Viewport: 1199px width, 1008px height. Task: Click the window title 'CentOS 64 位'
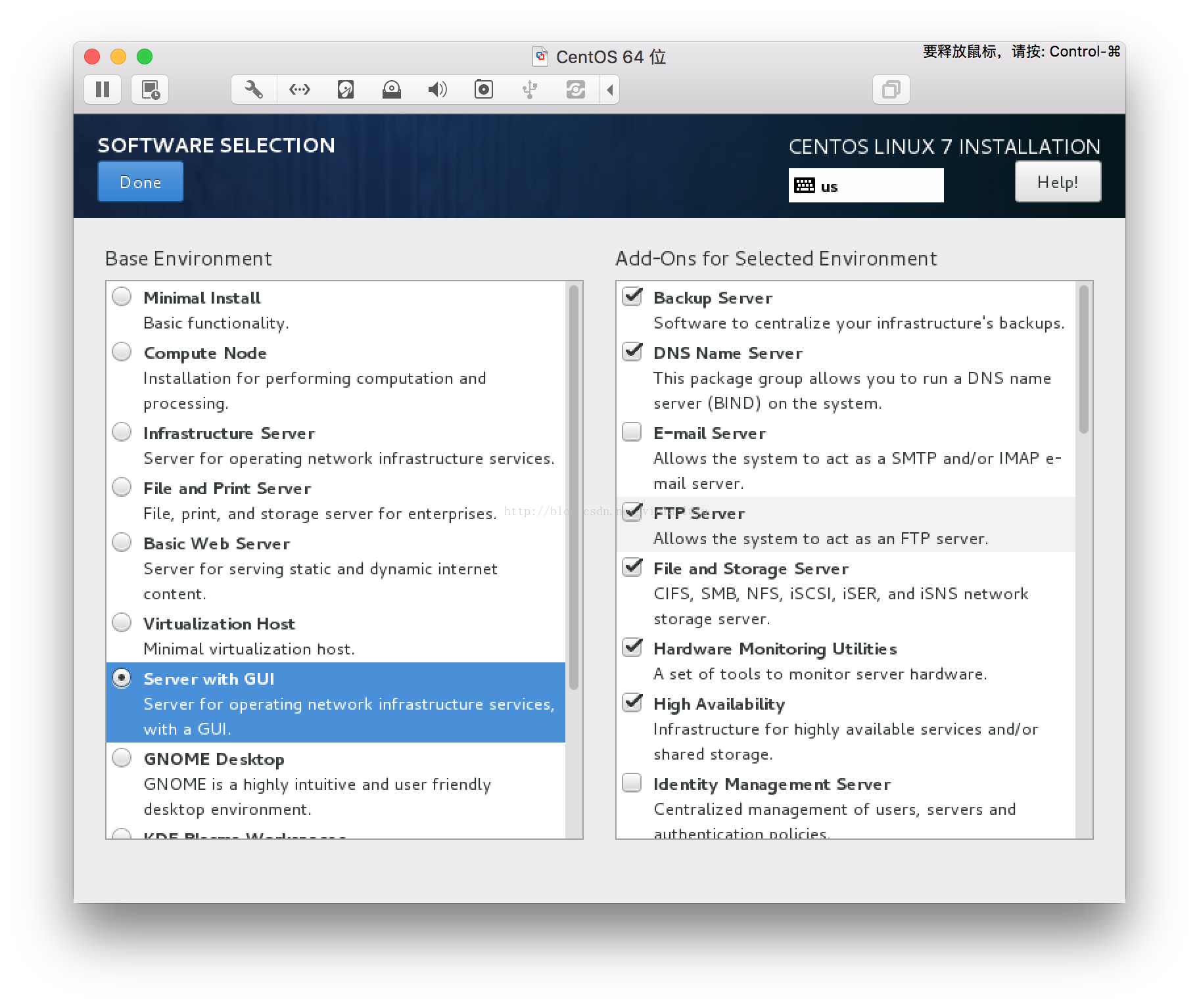[611, 57]
